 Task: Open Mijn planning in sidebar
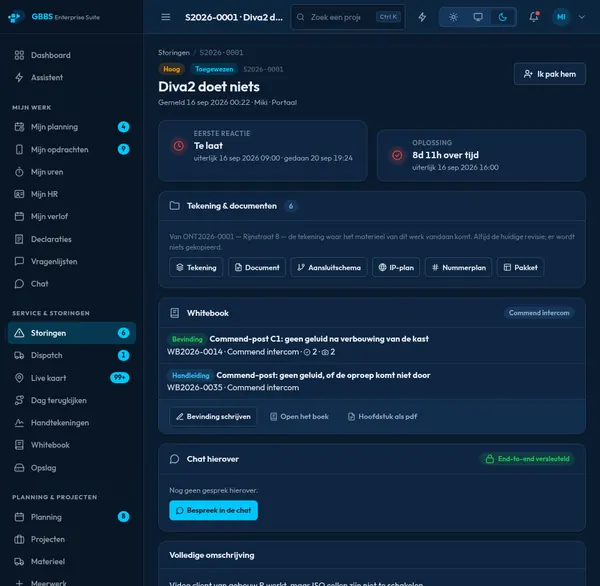pyautogui.click(x=72, y=127)
